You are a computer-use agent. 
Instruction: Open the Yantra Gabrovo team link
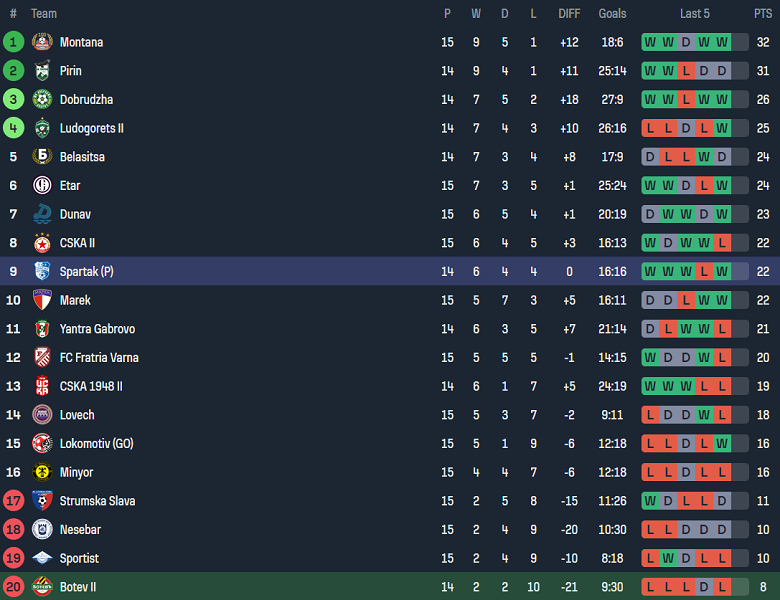(x=97, y=329)
